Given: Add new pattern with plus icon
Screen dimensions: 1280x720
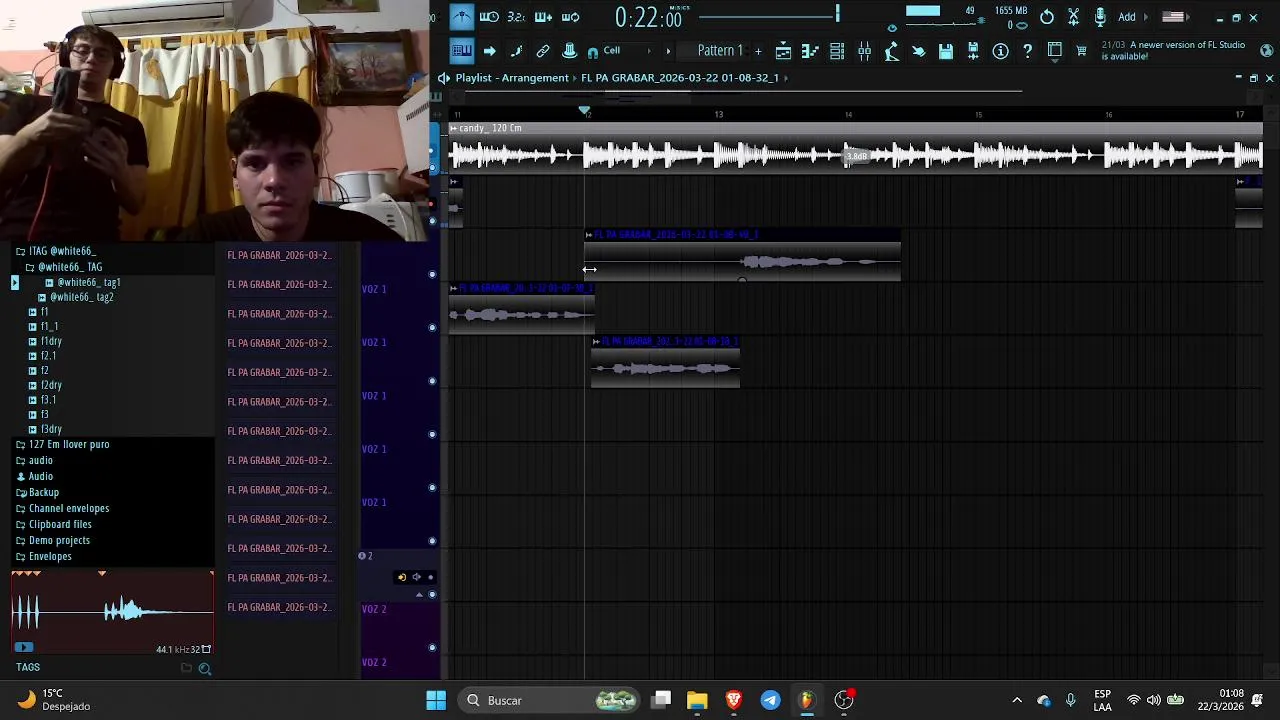Looking at the screenshot, I should click(758, 51).
